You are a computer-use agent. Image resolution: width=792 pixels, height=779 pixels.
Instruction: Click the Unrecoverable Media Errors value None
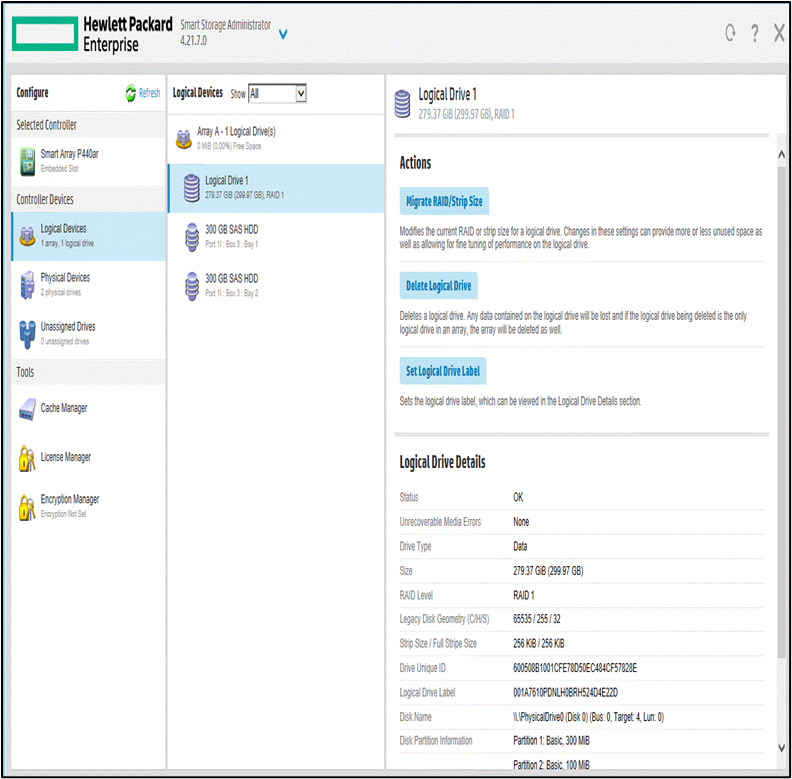pyautogui.click(x=521, y=522)
